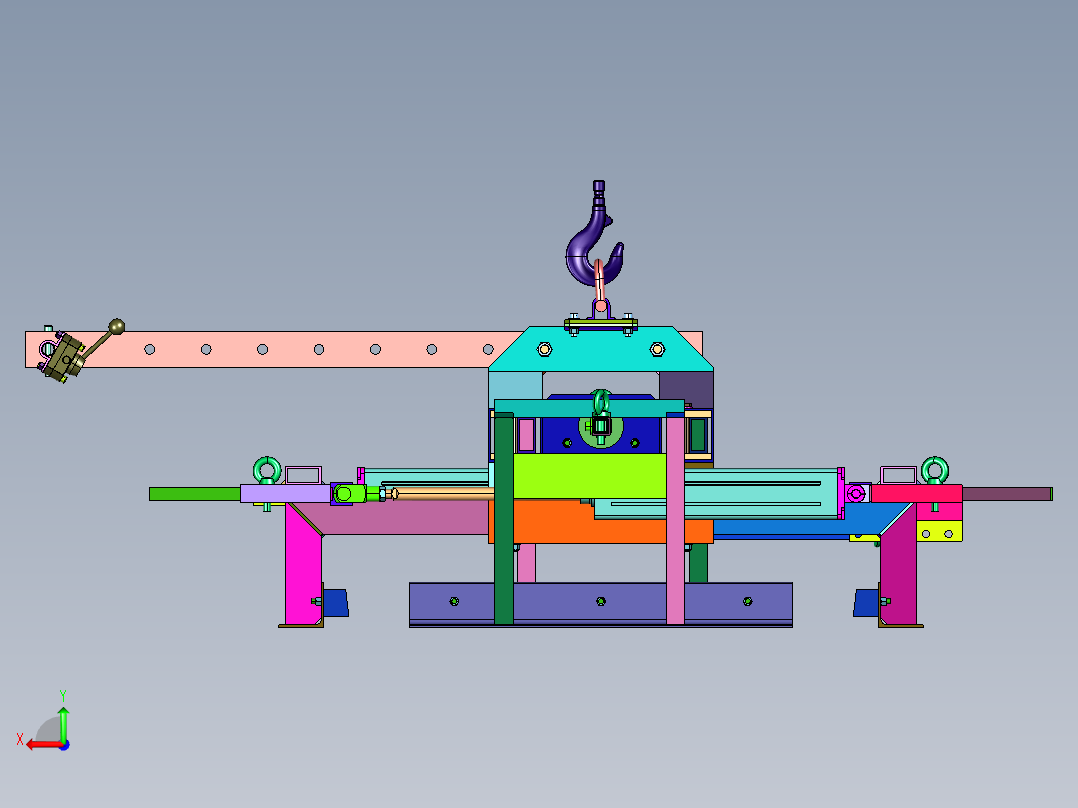This screenshot has height=808, width=1078.
Task: Pick the yellow block with two holes
Action: click(939, 532)
